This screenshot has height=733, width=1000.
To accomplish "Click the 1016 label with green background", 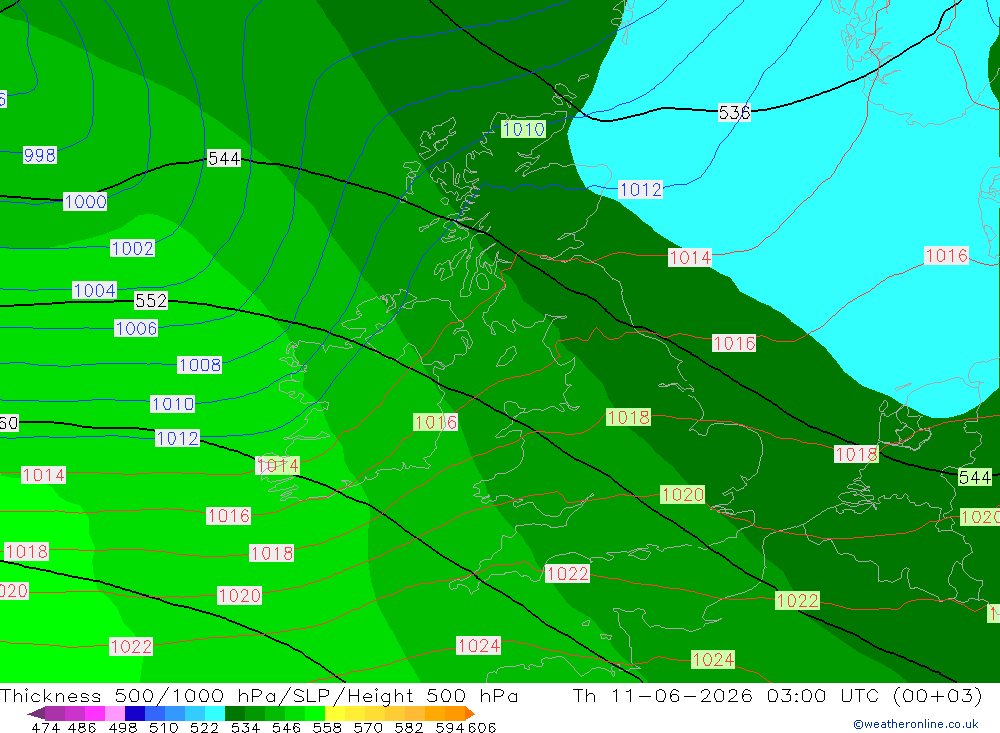I will coord(436,422).
